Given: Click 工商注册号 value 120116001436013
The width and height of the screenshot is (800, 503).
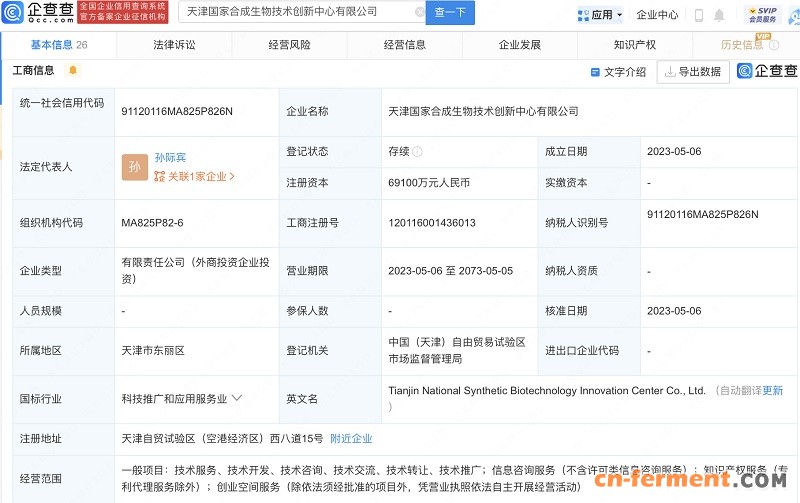Looking at the screenshot, I should (432, 223).
